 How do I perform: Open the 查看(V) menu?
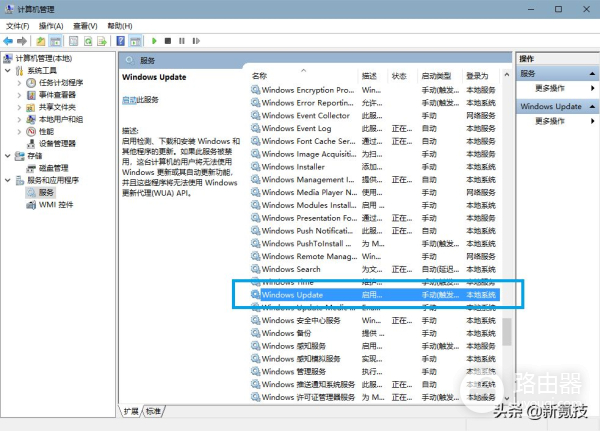tap(85, 26)
